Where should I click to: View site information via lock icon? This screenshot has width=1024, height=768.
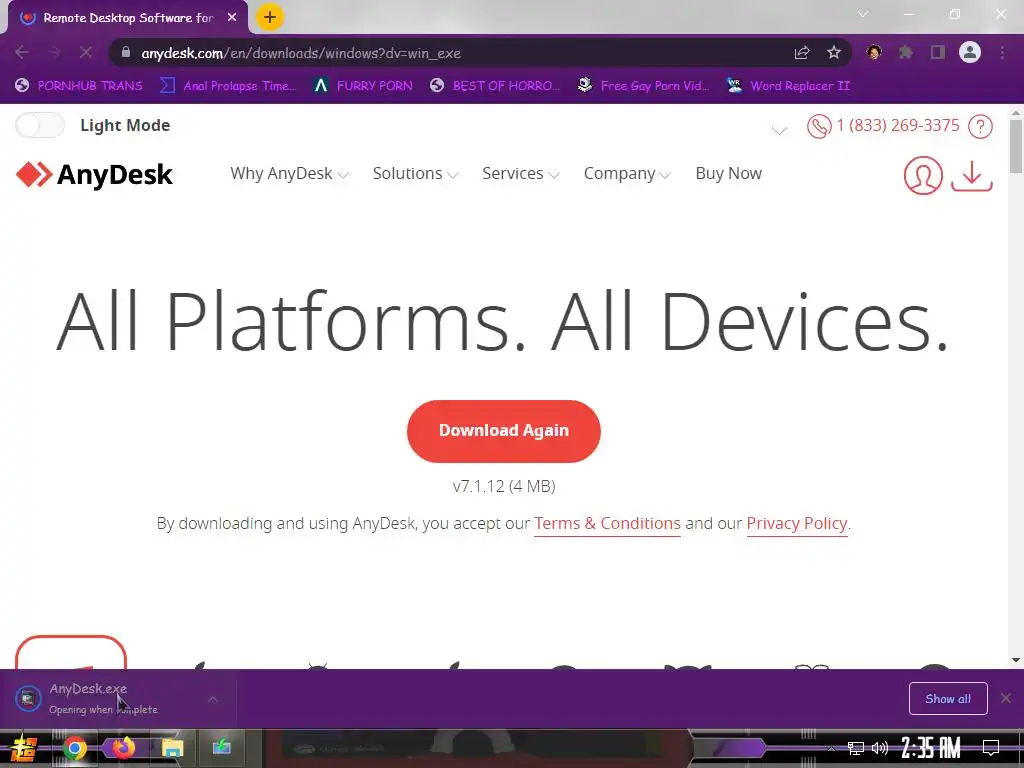click(126, 52)
